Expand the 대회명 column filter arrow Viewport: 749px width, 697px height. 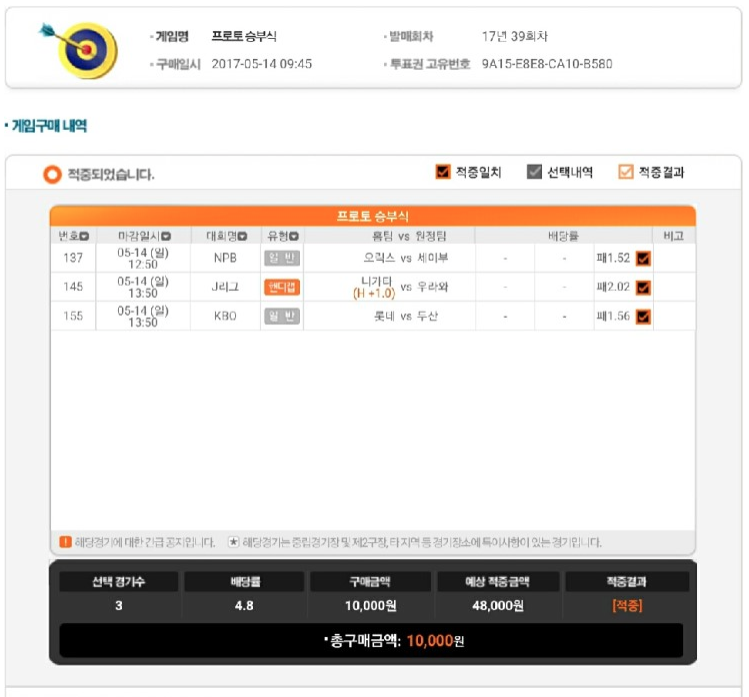[242, 236]
